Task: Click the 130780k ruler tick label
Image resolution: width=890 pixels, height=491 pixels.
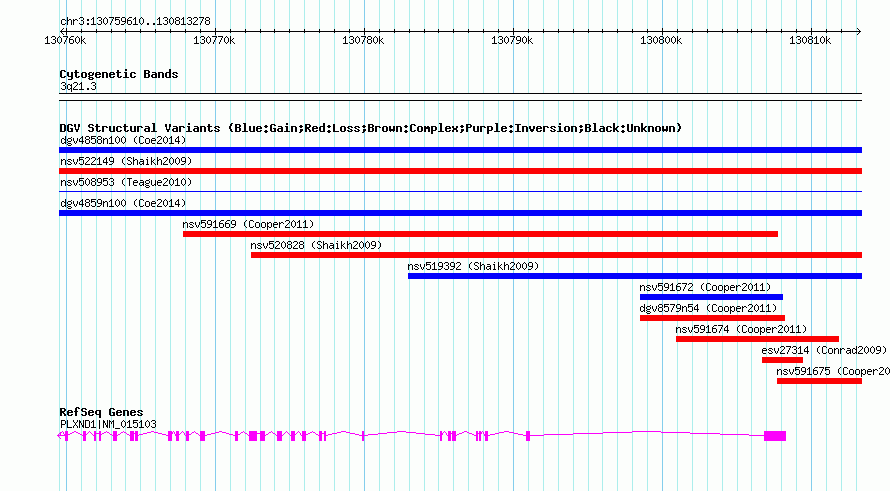Action: tap(363, 40)
